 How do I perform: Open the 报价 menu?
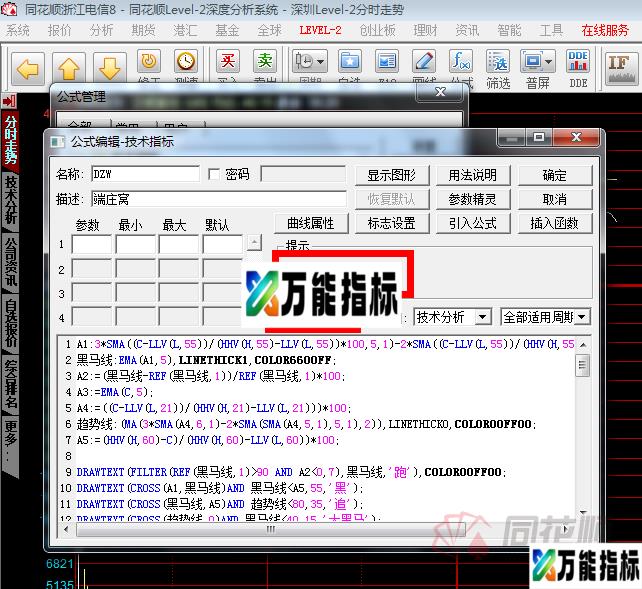[59, 30]
